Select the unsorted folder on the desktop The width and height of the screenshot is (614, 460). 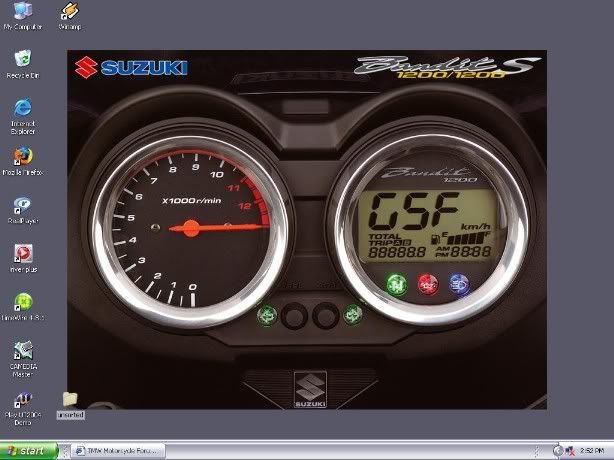point(70,406)
